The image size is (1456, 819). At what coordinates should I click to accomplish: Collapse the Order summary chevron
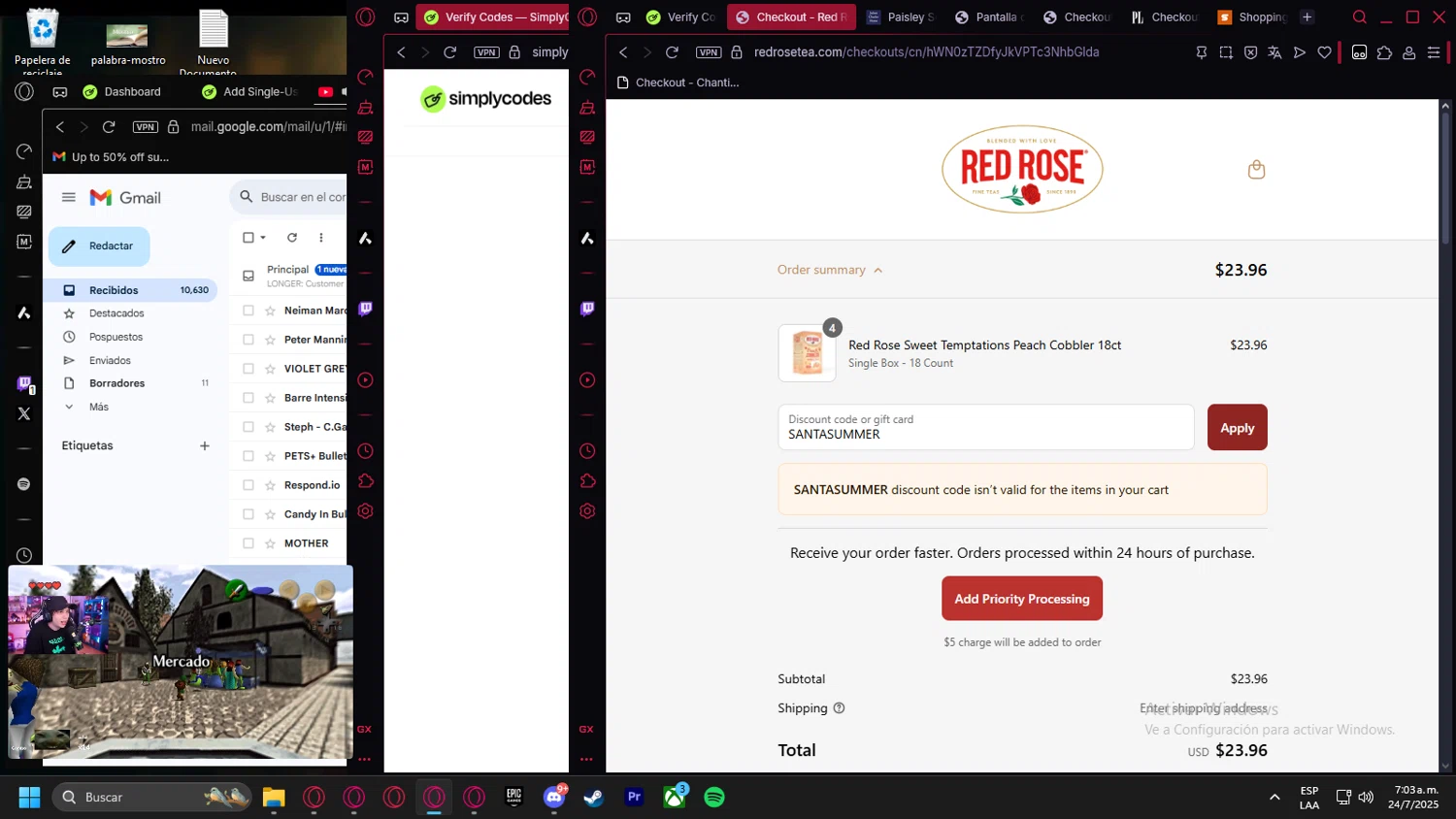tap(878, 271)
